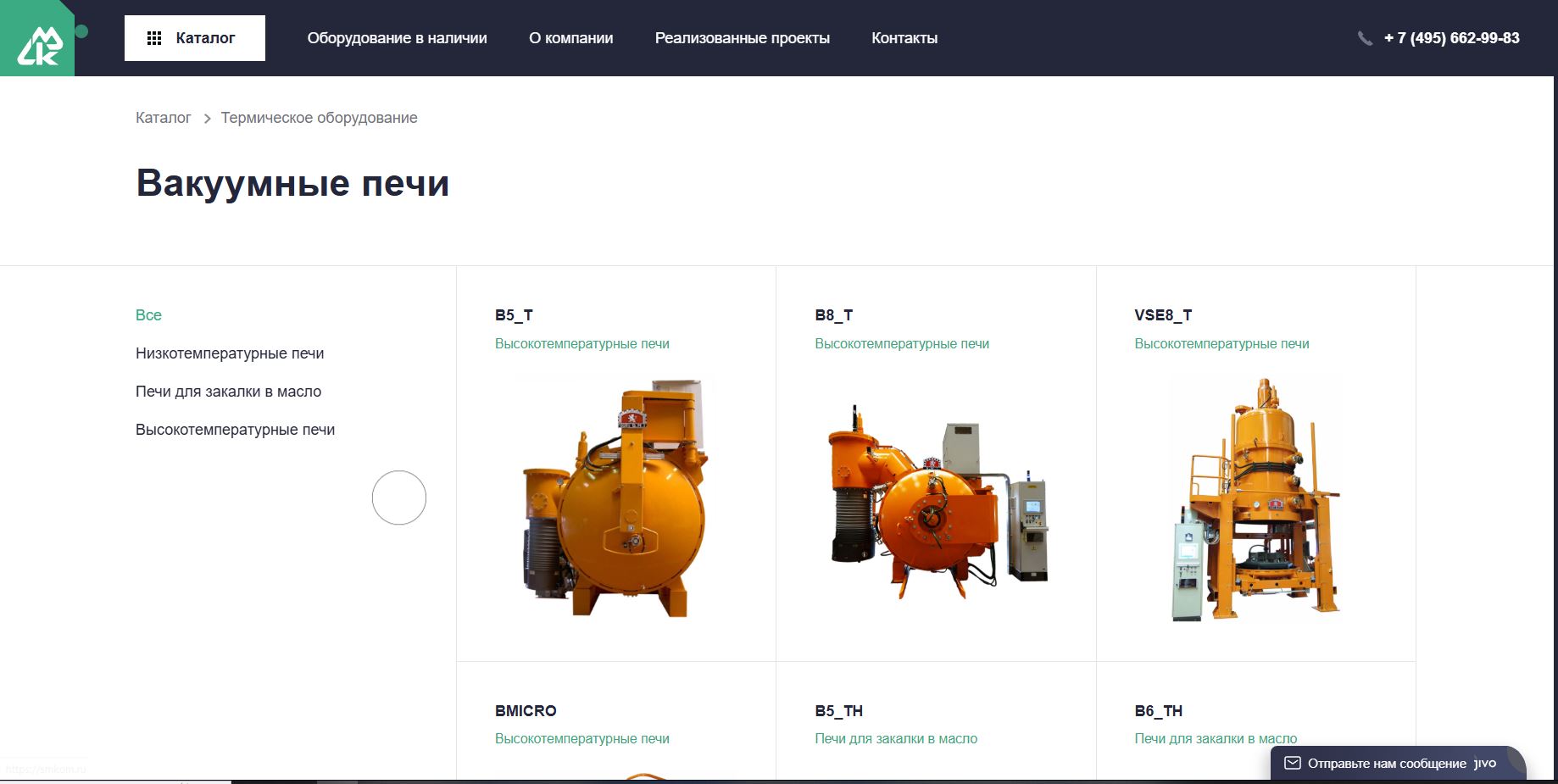Click the Каталог breadcrumb link
Screen dimensions: 1558x784
164,118
